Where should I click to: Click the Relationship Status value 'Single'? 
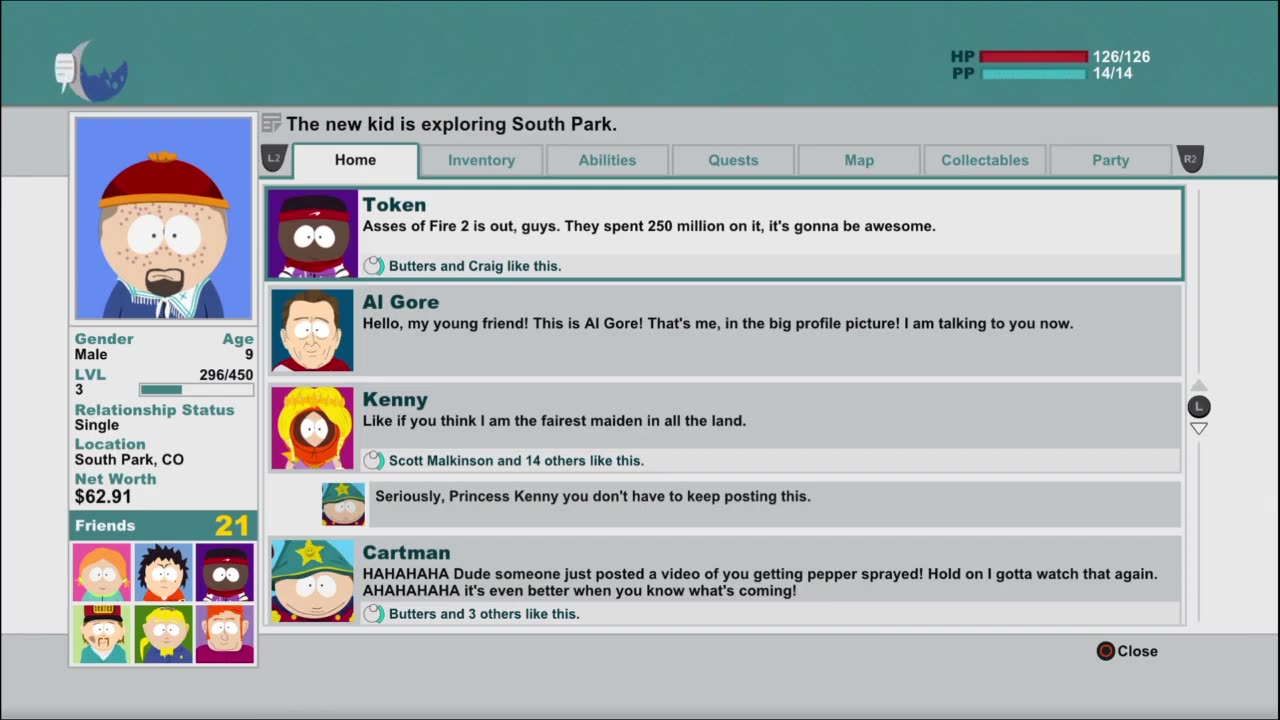pyautogui.click(x=97, y=425)
